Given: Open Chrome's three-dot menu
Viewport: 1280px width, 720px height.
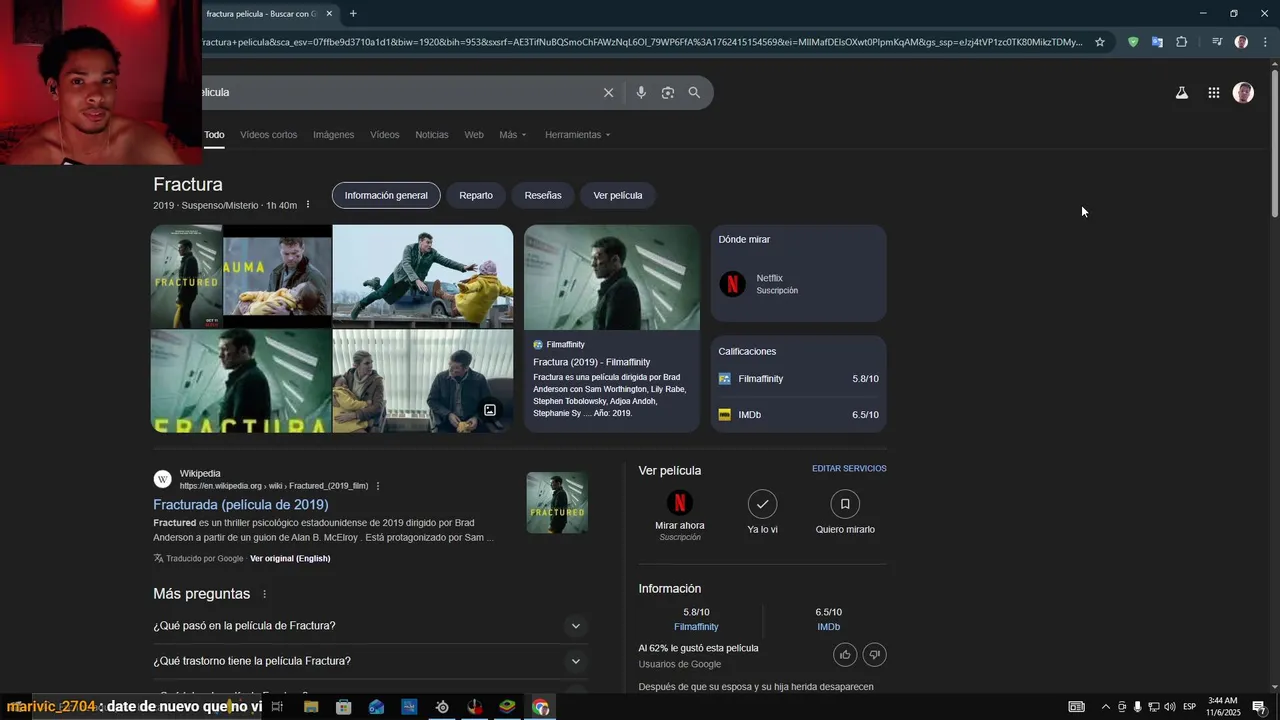Looking at the screenshot, I should 1265,42.
